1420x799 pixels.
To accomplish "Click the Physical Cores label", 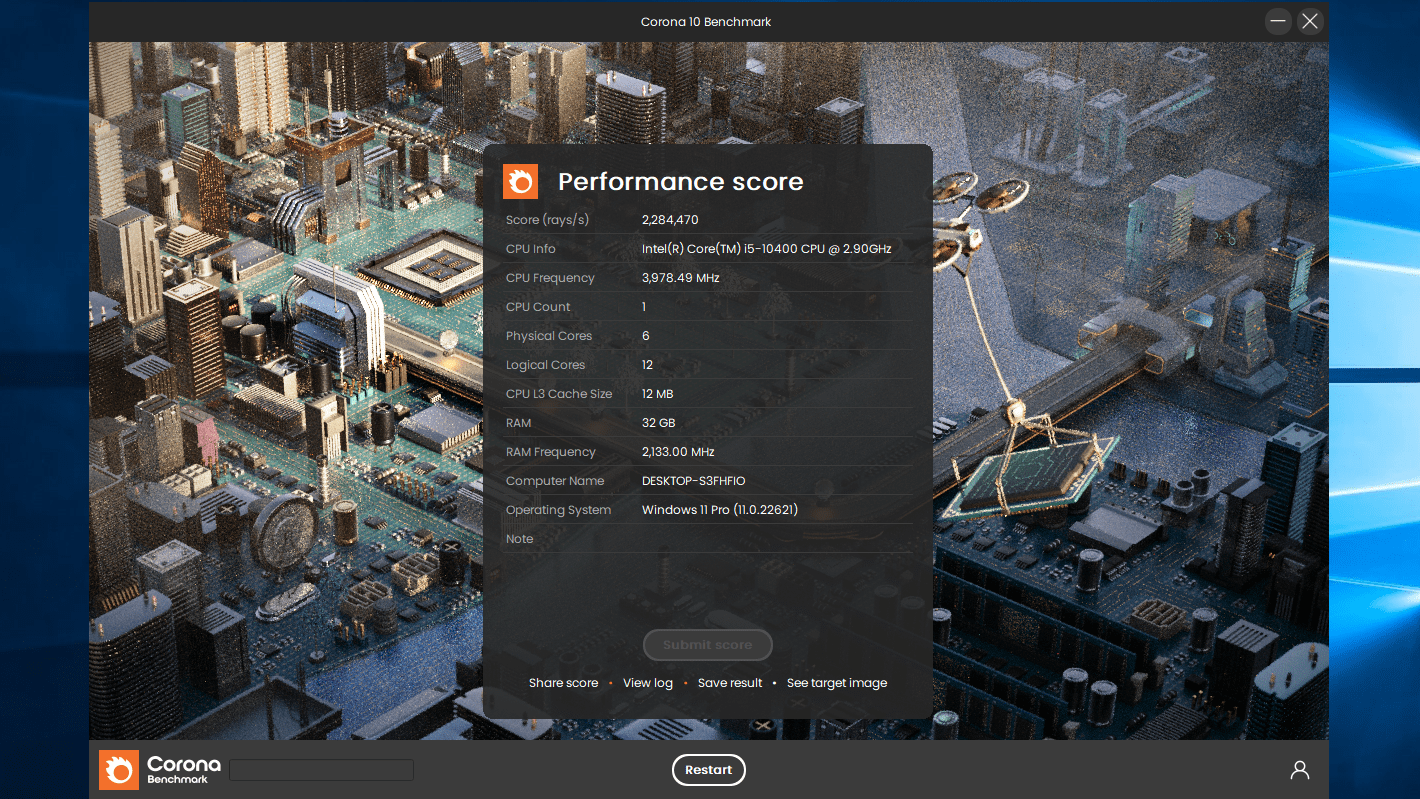I will coord(549,336).
